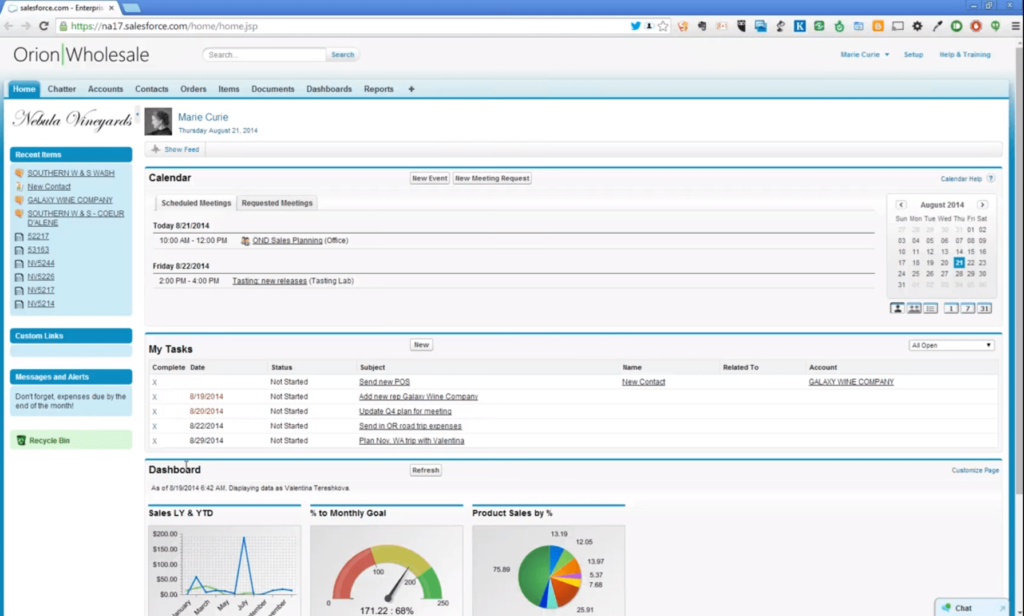Screen dimensions: 1024x616
Task: Click the calendar list view icon
Action: (x=930, y=309)
